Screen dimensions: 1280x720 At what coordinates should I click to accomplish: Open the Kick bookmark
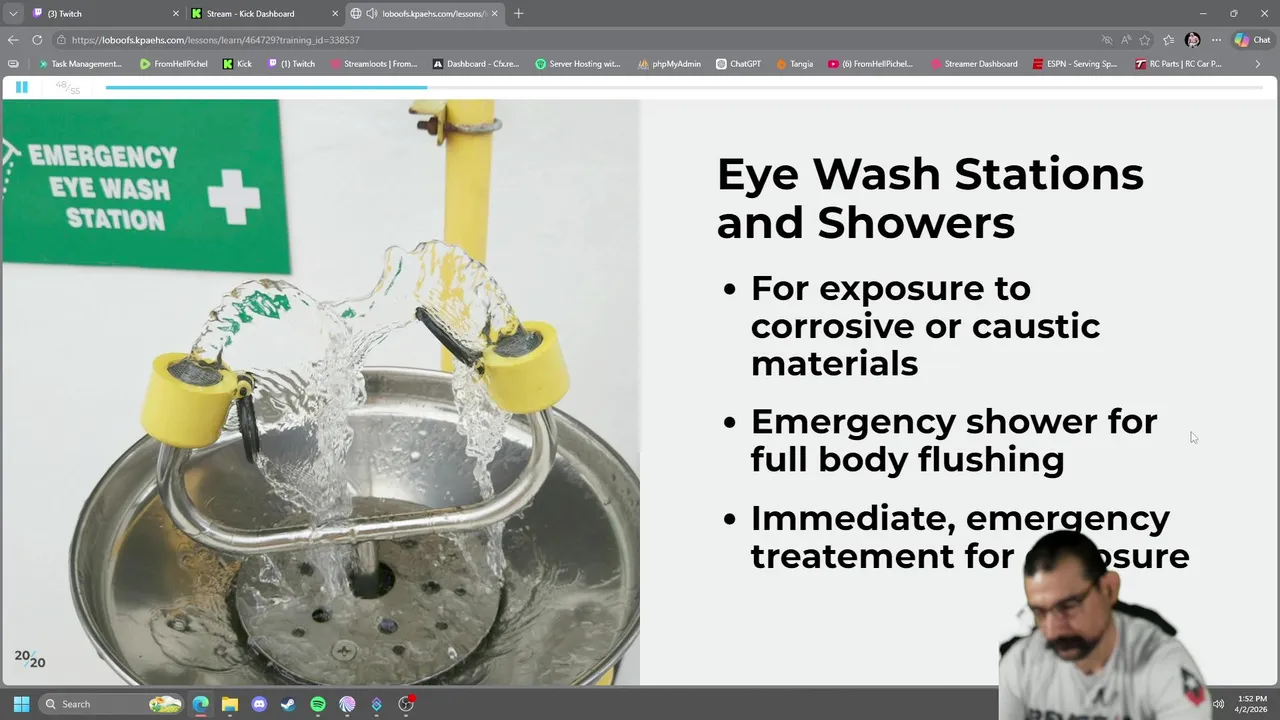237,64
